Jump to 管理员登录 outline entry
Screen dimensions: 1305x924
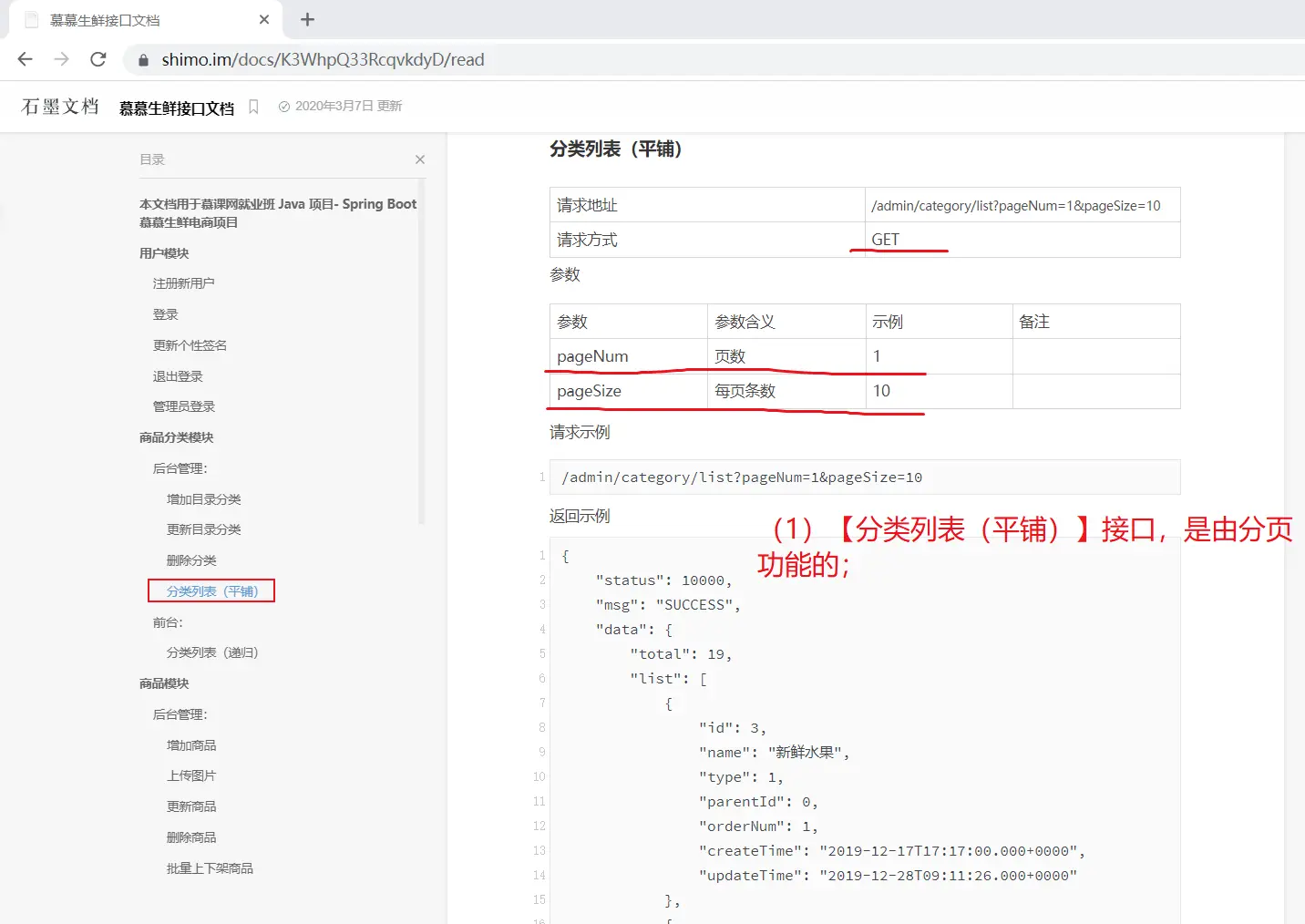[x=184, y=406]
